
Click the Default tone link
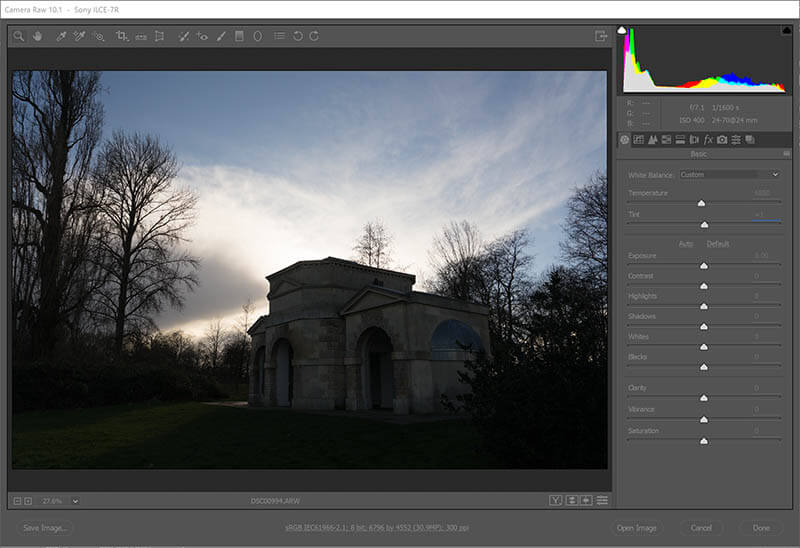[717, 244]
